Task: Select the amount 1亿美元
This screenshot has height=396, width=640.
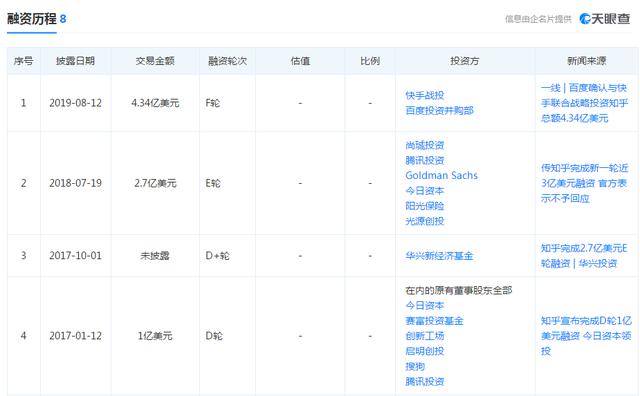Action: (x=155, y=336)
